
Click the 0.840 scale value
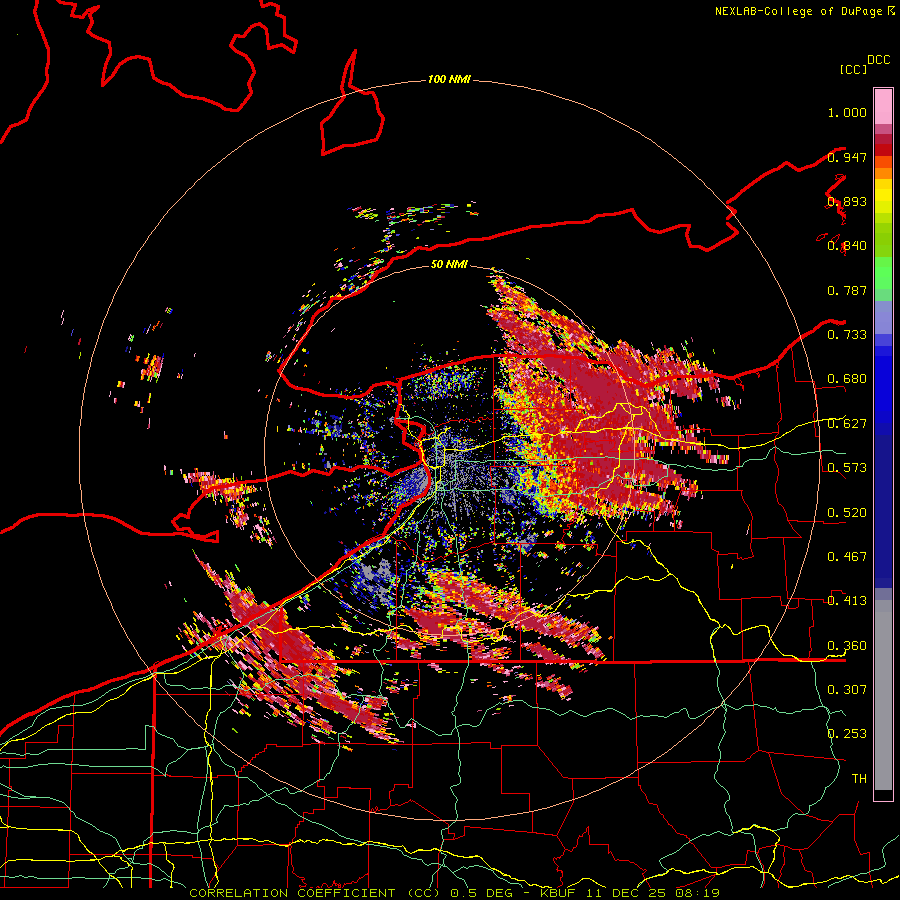[x=847, y=246]
